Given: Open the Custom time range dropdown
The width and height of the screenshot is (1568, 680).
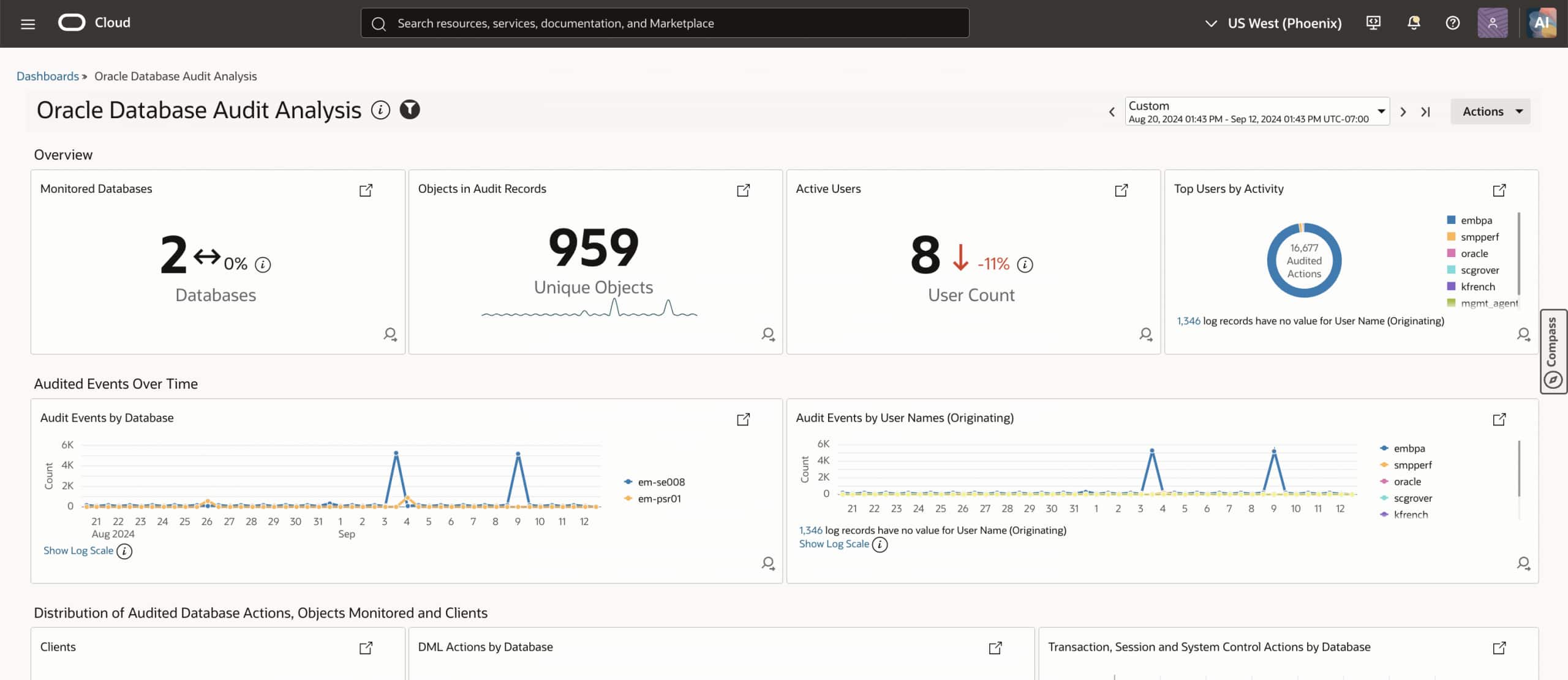Looking at the screenshot, I should (1257, 111).
